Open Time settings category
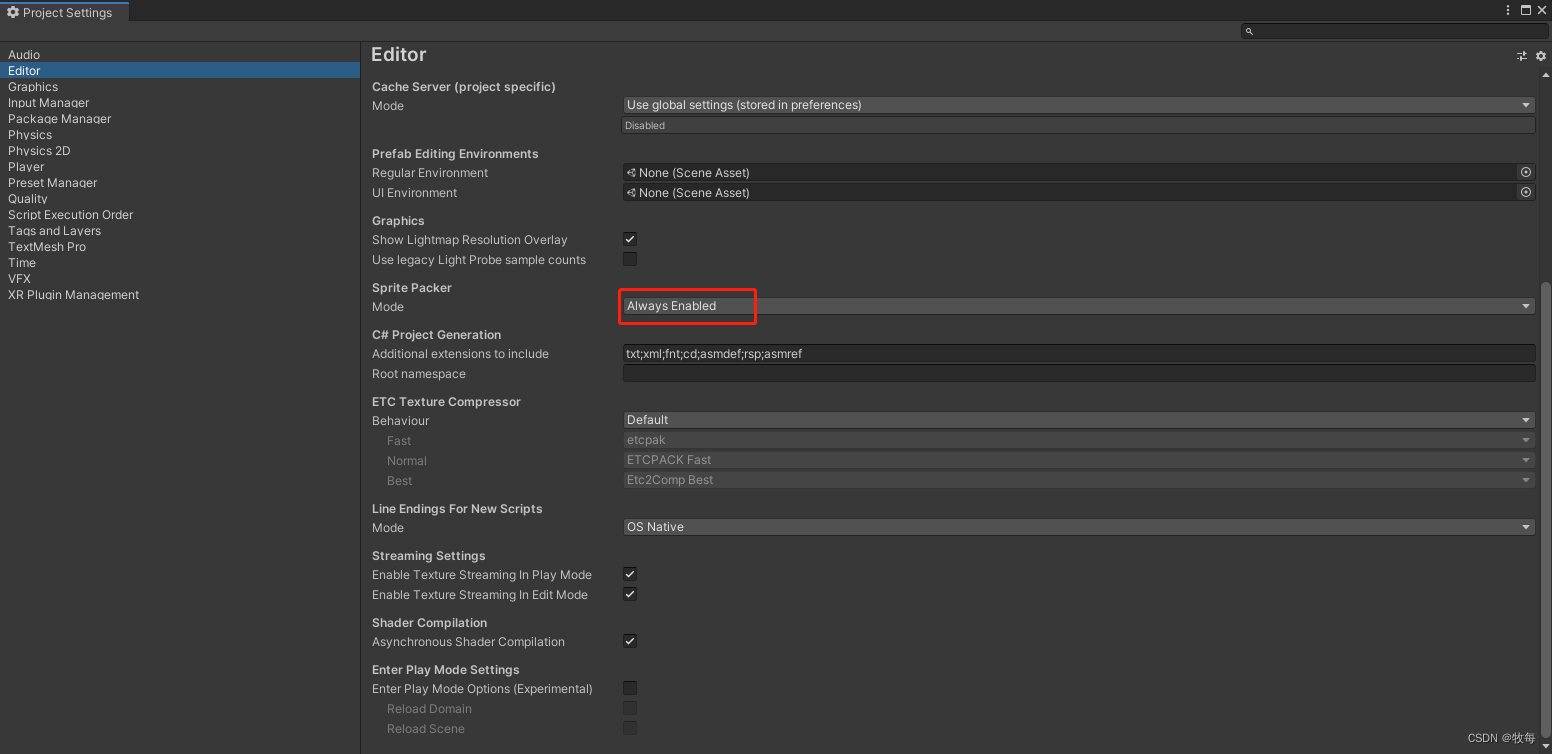This screenshot has height=754, width=1552. point(22,263)
